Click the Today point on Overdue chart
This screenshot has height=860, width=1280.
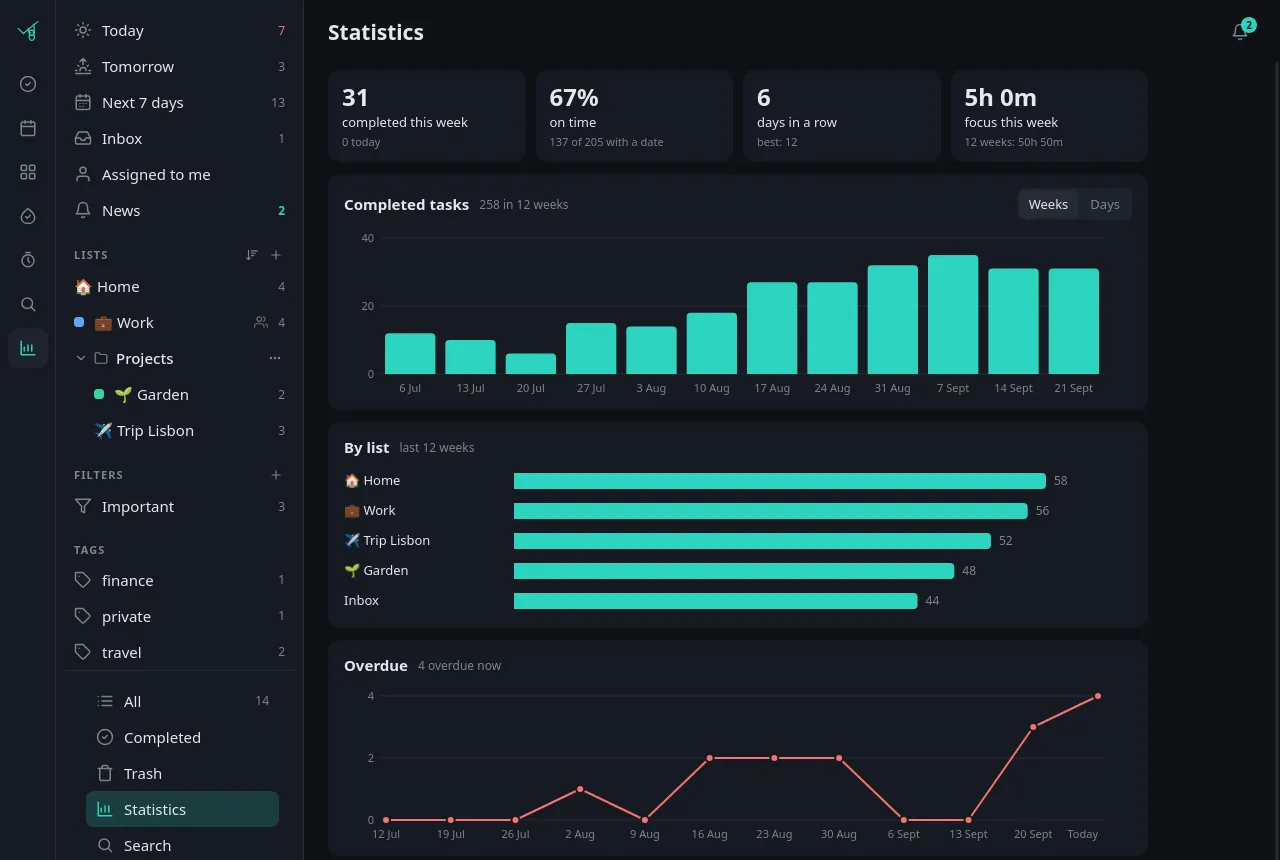(1098, 696)
